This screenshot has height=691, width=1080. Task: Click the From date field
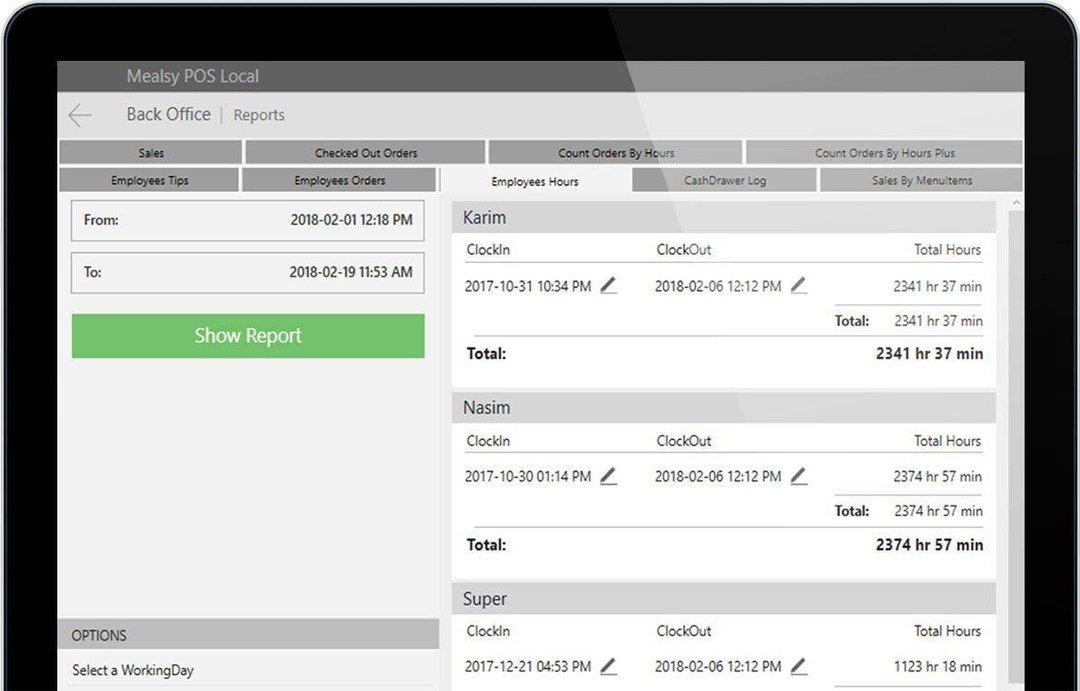pyautogui.click(x=248, y=220)
